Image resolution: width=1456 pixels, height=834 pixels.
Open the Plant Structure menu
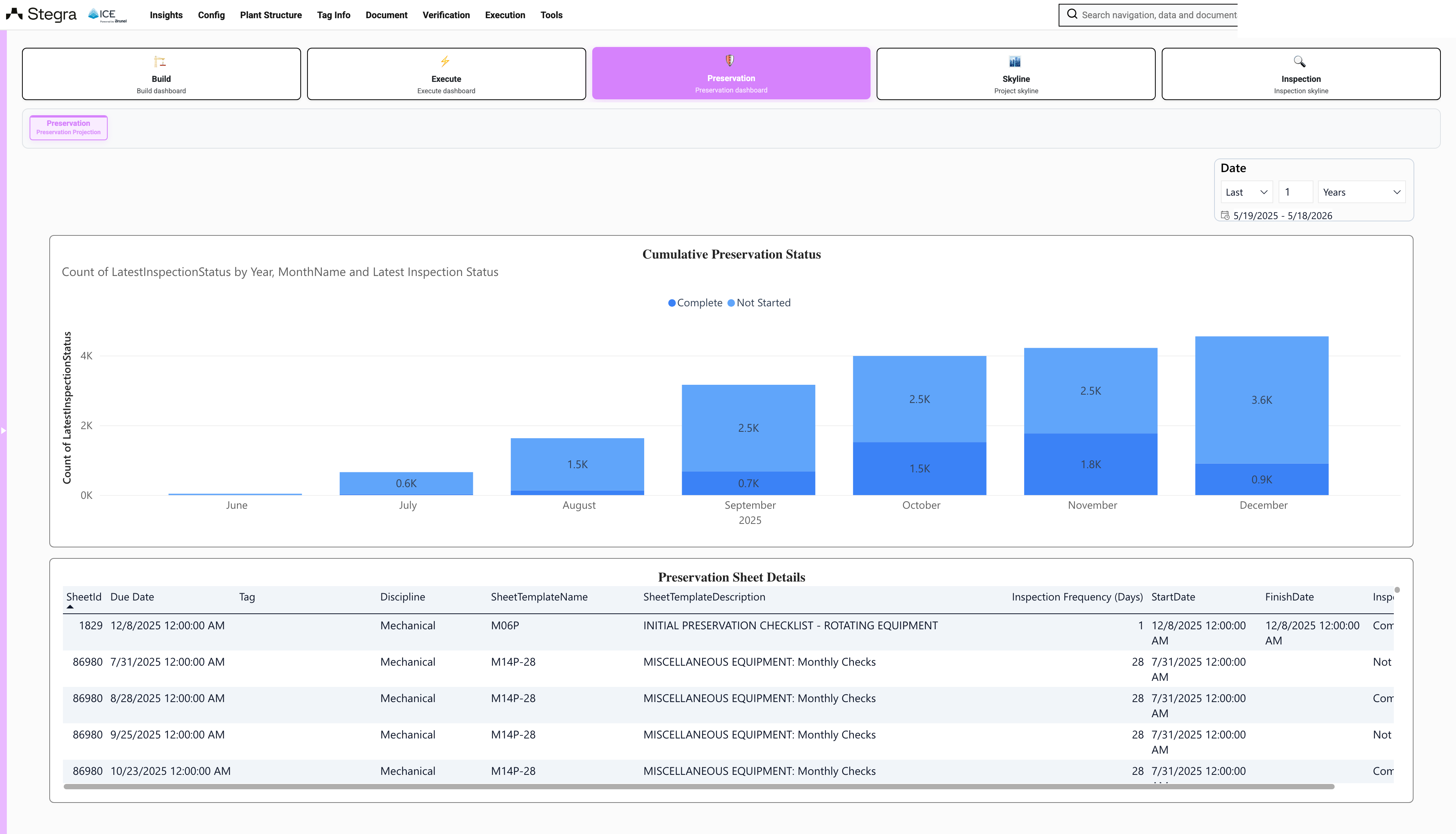(271, 15)
